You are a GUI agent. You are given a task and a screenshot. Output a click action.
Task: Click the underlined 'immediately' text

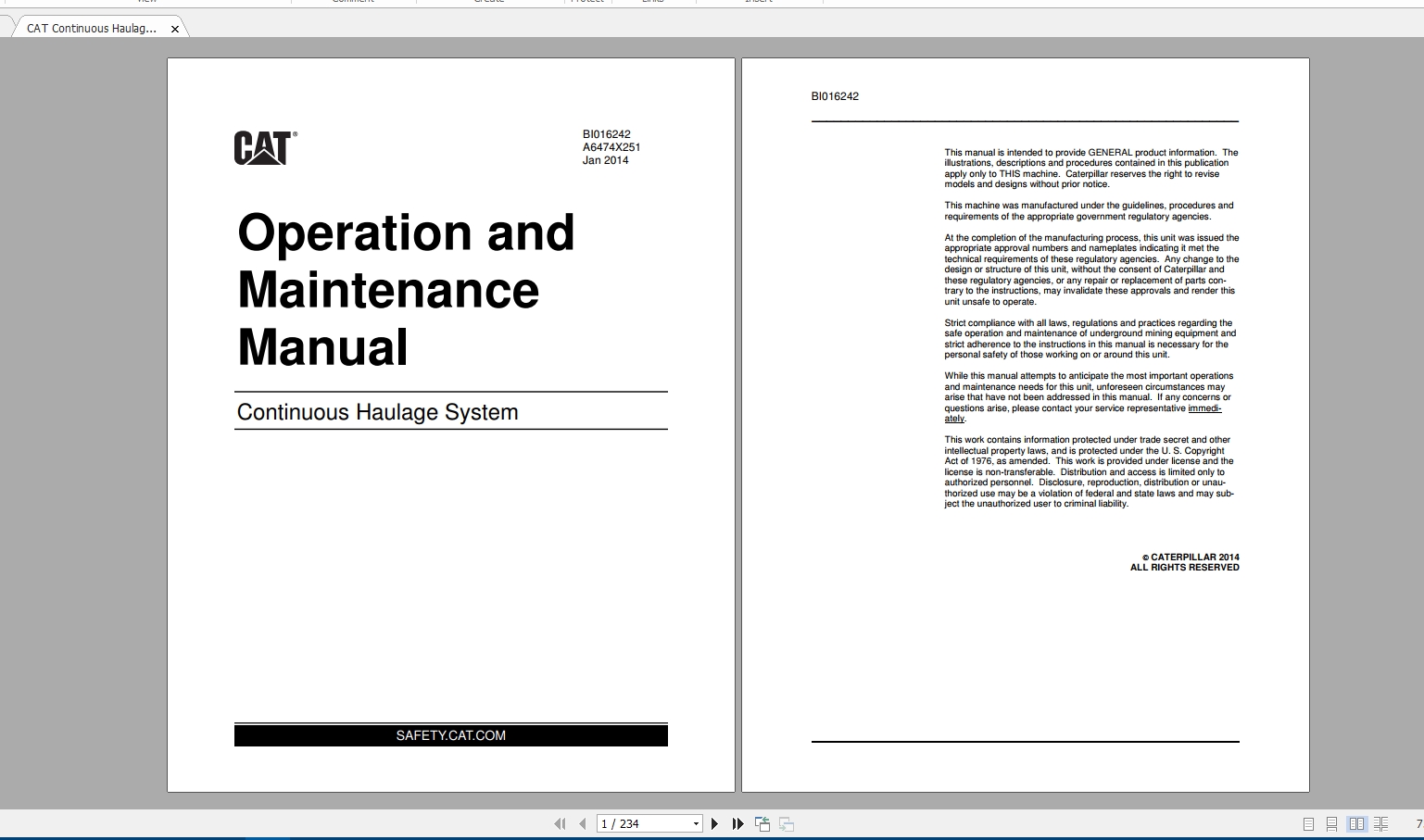click(x=1204, y=408)
